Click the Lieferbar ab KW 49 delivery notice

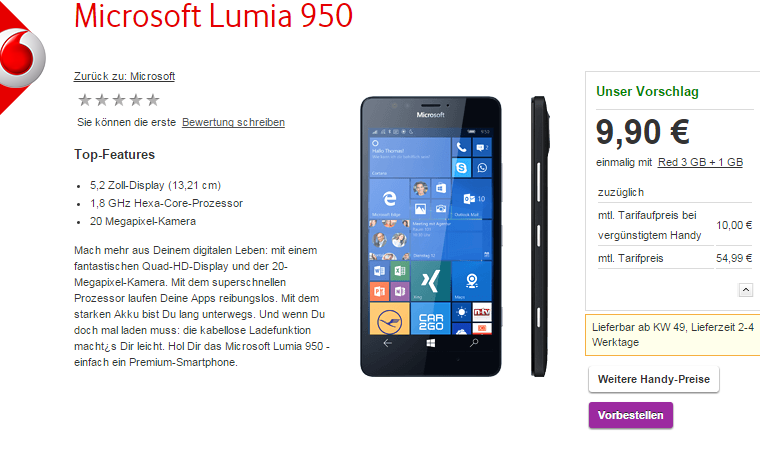click(x=673, y=335)
